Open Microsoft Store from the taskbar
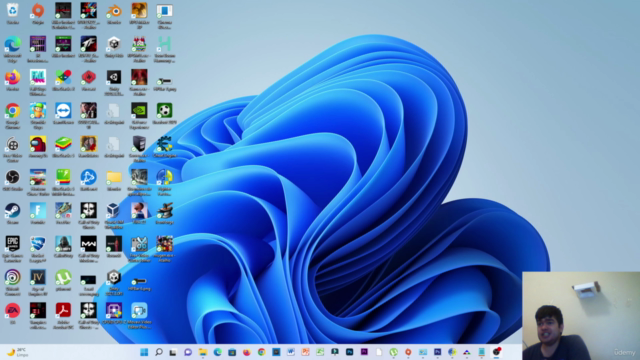Image resolution: width=640 pixels, height=360 pixels. pyautogui.click(x=232, y=352)
